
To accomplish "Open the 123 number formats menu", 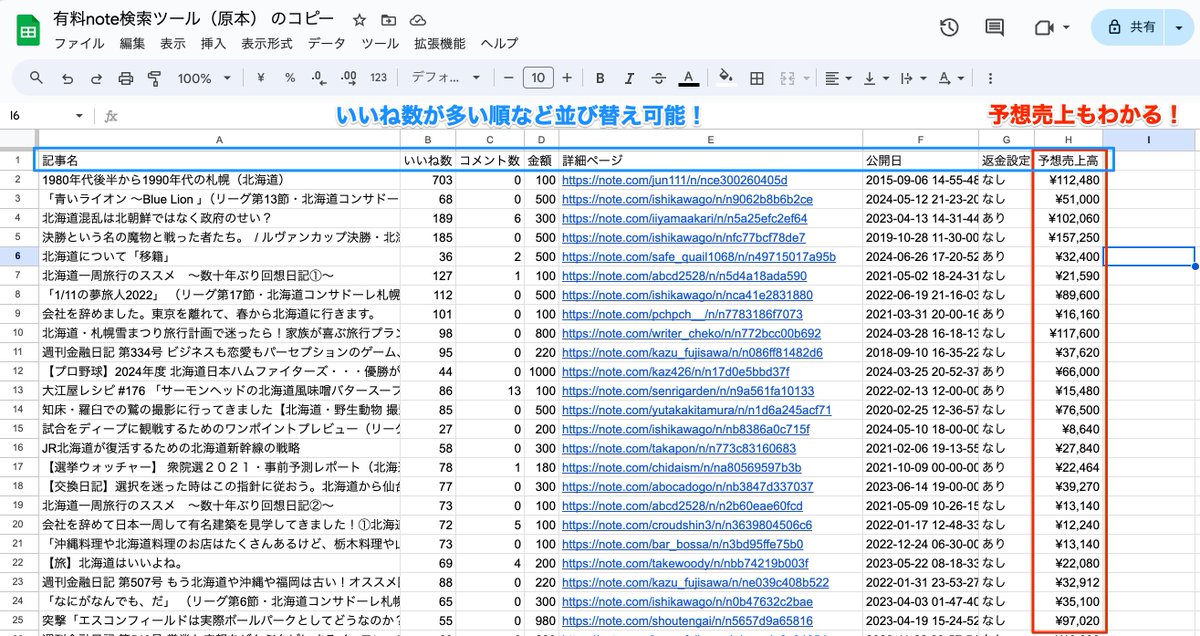I will tap(378, 78).
